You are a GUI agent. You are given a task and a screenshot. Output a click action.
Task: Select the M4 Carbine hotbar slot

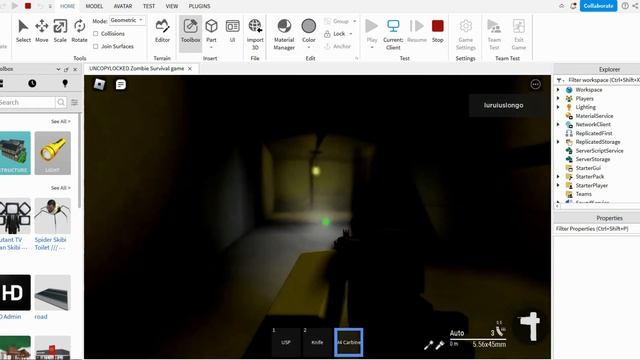349,342
